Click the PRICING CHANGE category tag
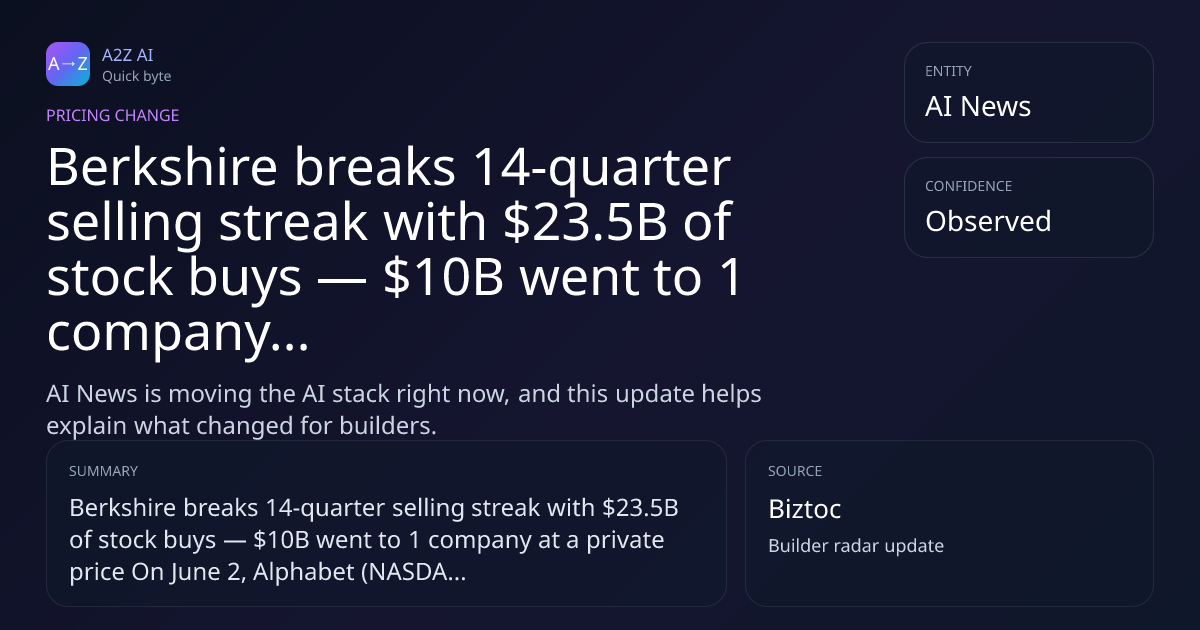 [113, 115]
